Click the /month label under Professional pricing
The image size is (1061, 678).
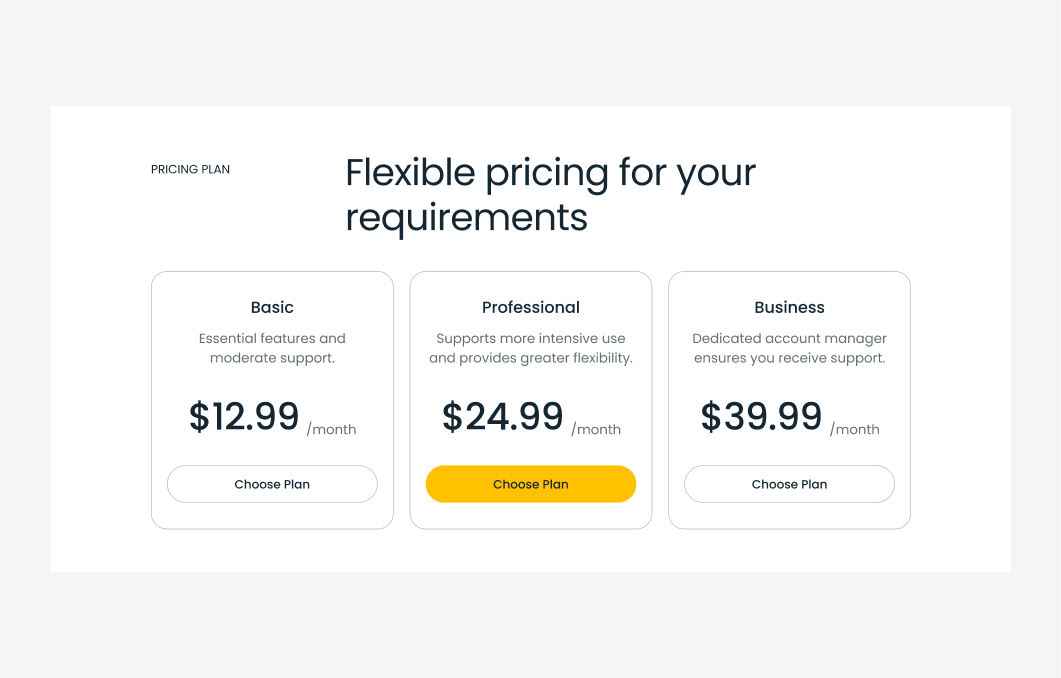596,429
